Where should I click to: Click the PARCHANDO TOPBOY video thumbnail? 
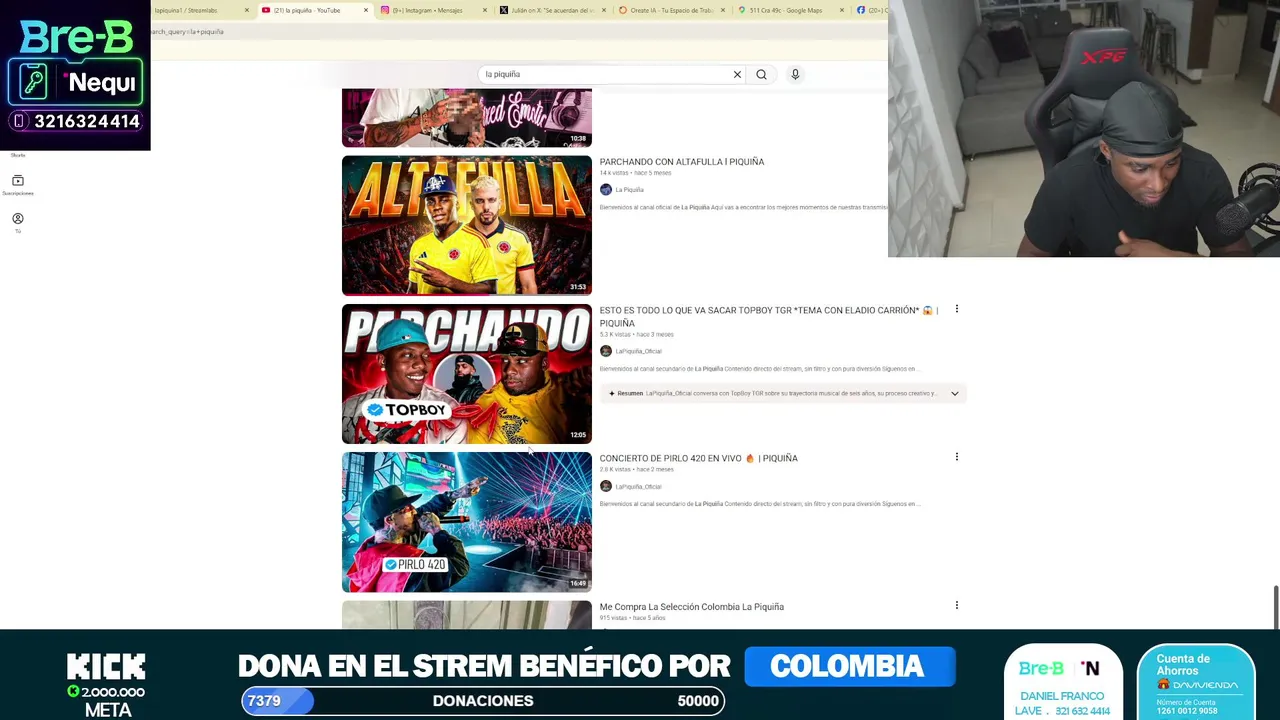(467, 374)
